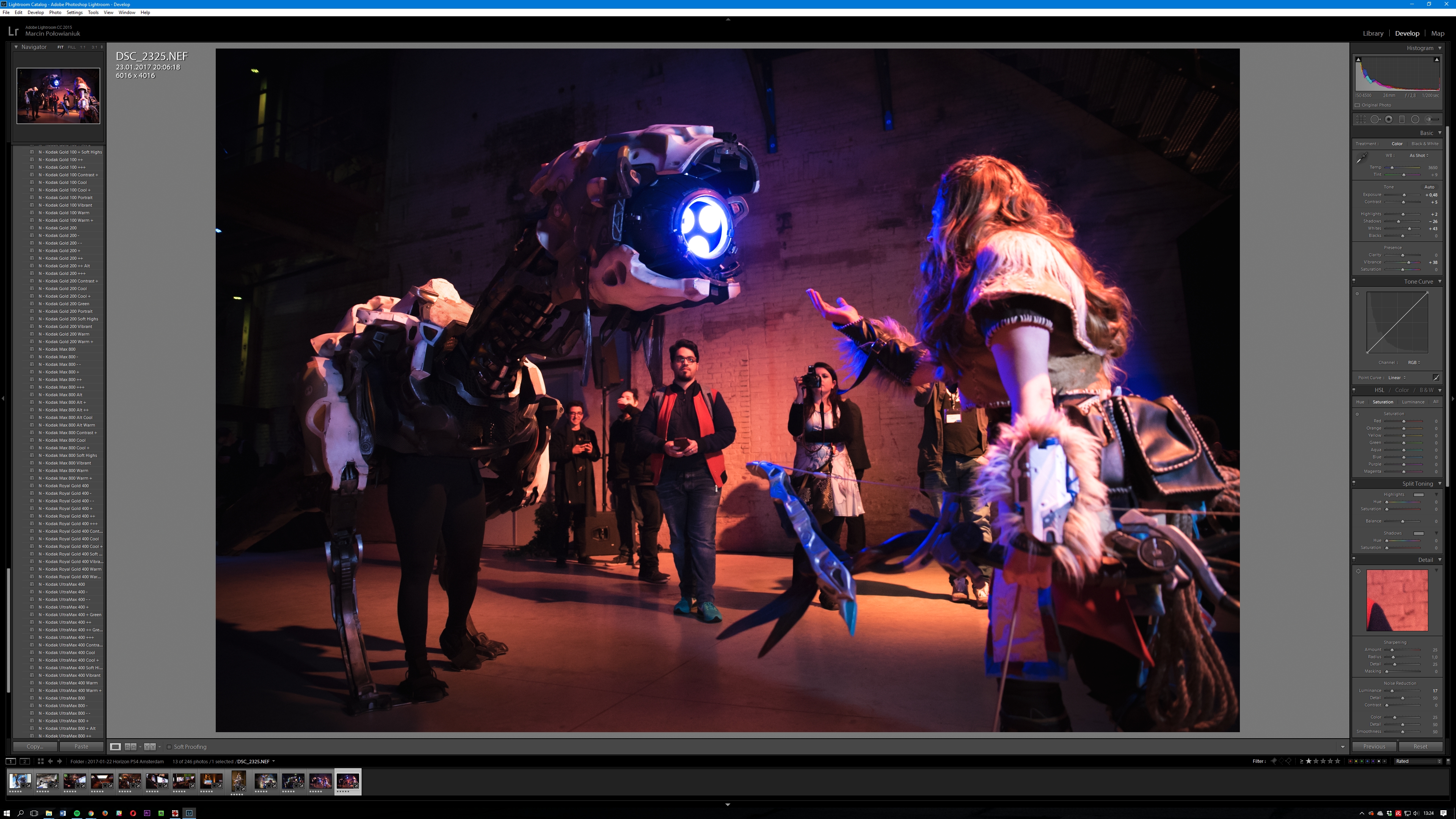This screenshot has width=1456, height=819.
Task: Click the Auto tone button
Action: 1429,187
